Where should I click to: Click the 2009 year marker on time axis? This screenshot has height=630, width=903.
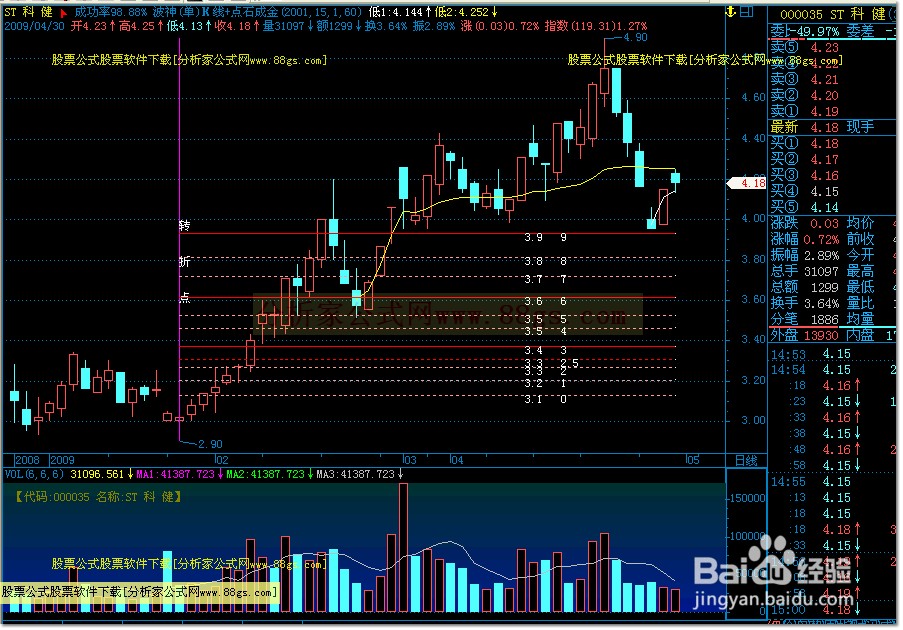click(62, 461)
